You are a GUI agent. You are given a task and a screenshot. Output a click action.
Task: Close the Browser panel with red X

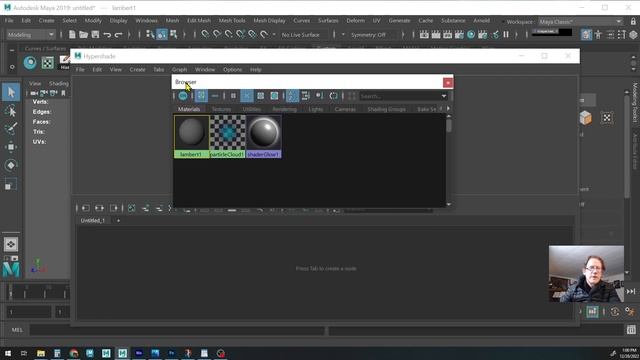pyautogui.click(x=448, y=82)
